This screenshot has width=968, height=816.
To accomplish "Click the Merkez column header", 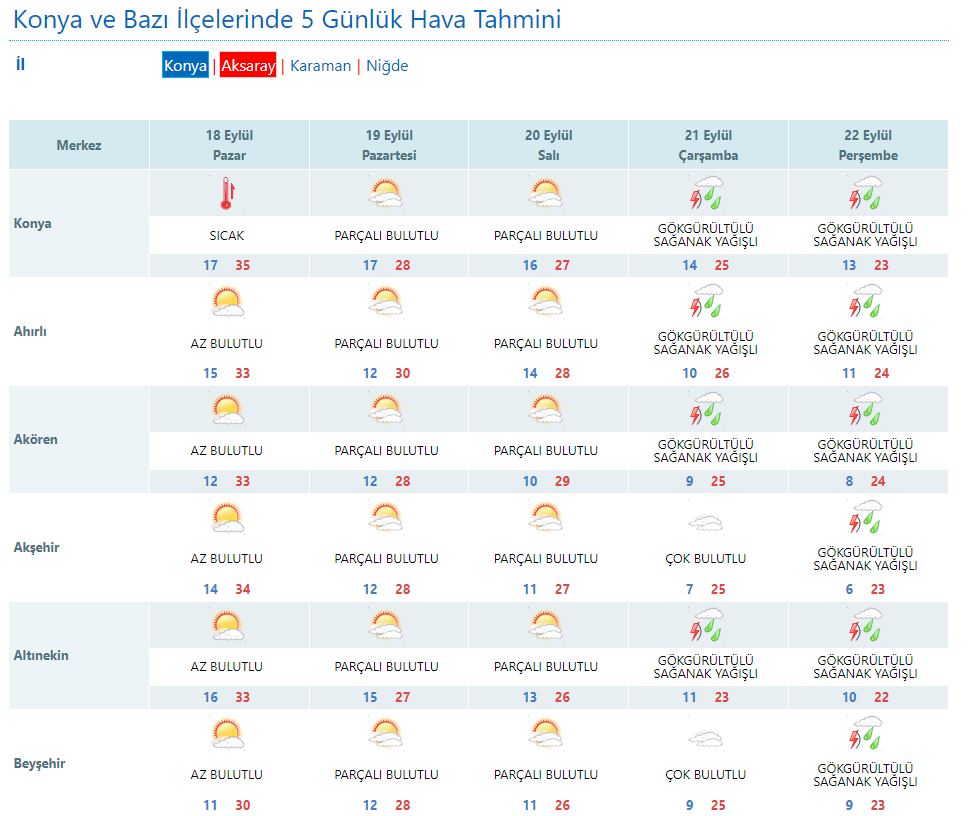I will (x=79, y=145).
